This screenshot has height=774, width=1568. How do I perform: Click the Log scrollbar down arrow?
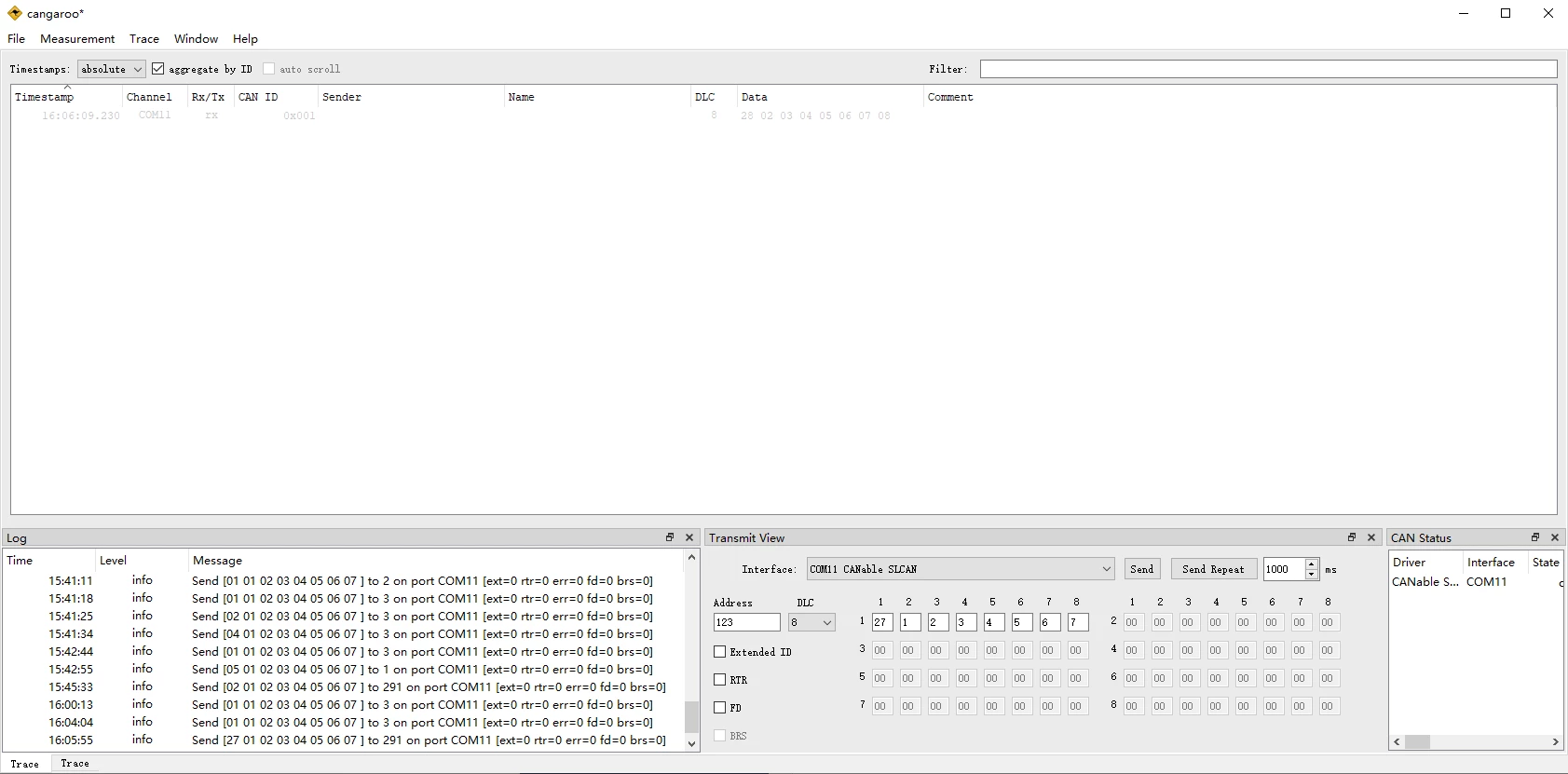(691, 743)
